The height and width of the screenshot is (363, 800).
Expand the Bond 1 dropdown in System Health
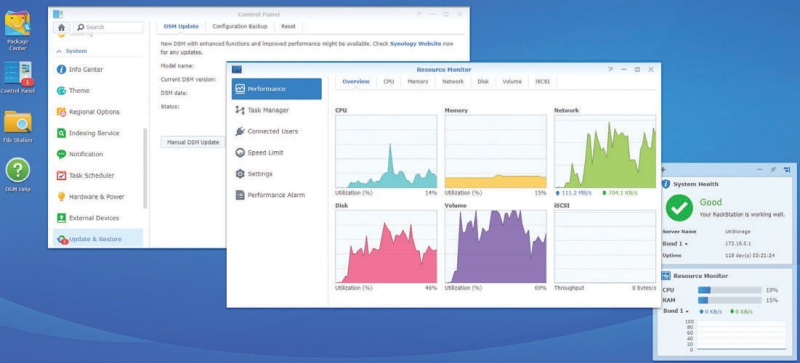pos(675,244)
